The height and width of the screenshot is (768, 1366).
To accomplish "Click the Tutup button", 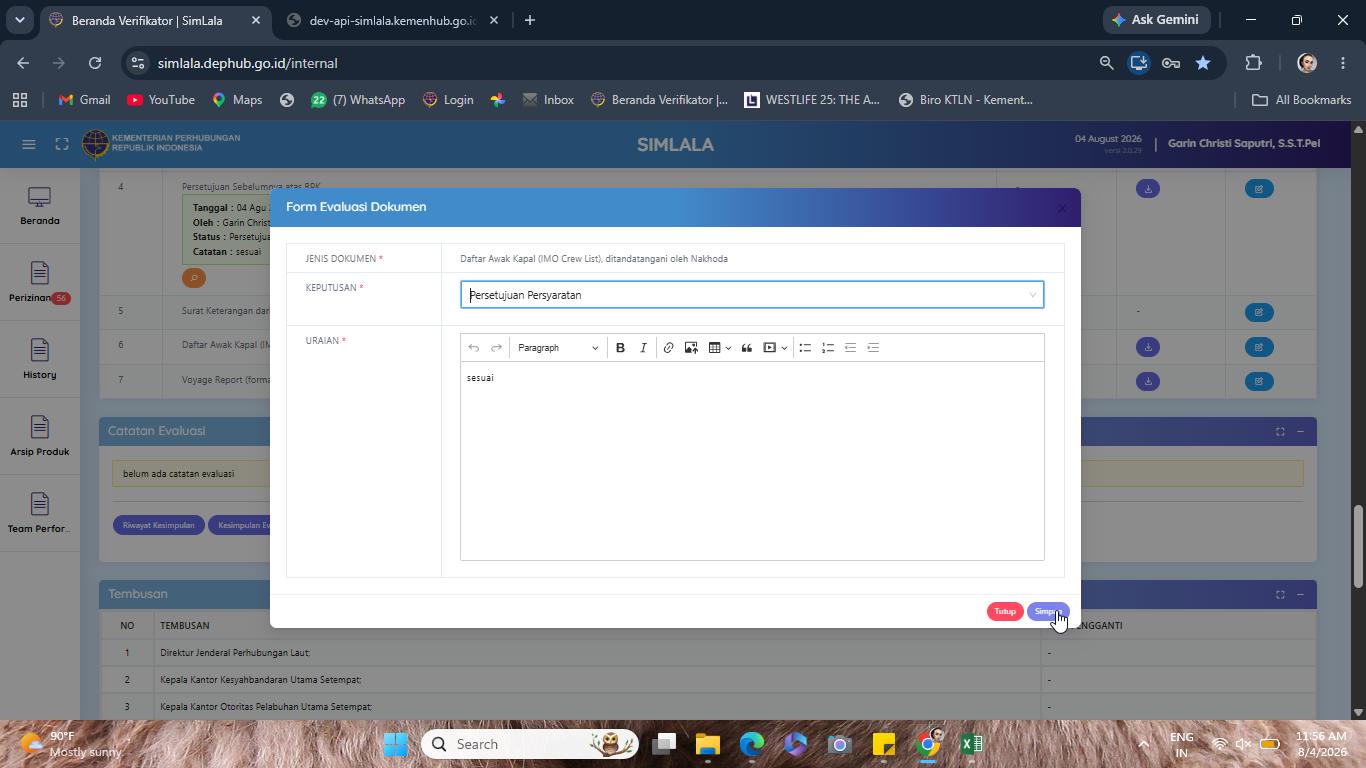I will click(1005, 612).
